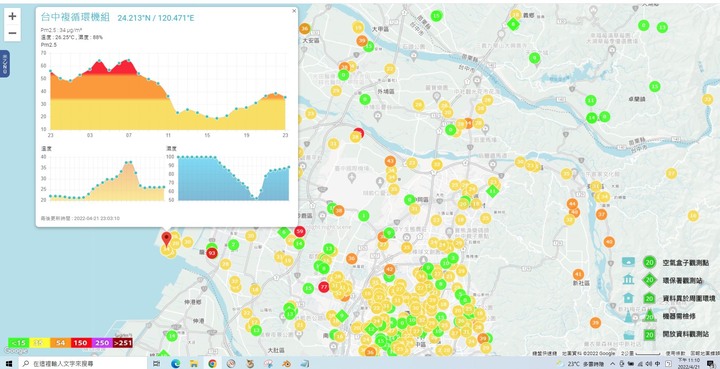Expand the system tray hidden icons chevron
The image size is (720, 369).
pyautogui.click(x=612, y=363)
